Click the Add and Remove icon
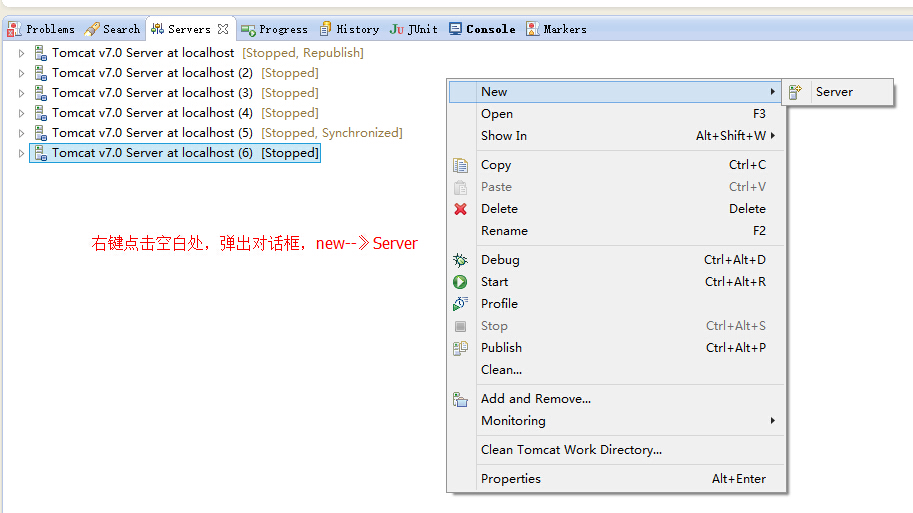 [x=461, y=399]
